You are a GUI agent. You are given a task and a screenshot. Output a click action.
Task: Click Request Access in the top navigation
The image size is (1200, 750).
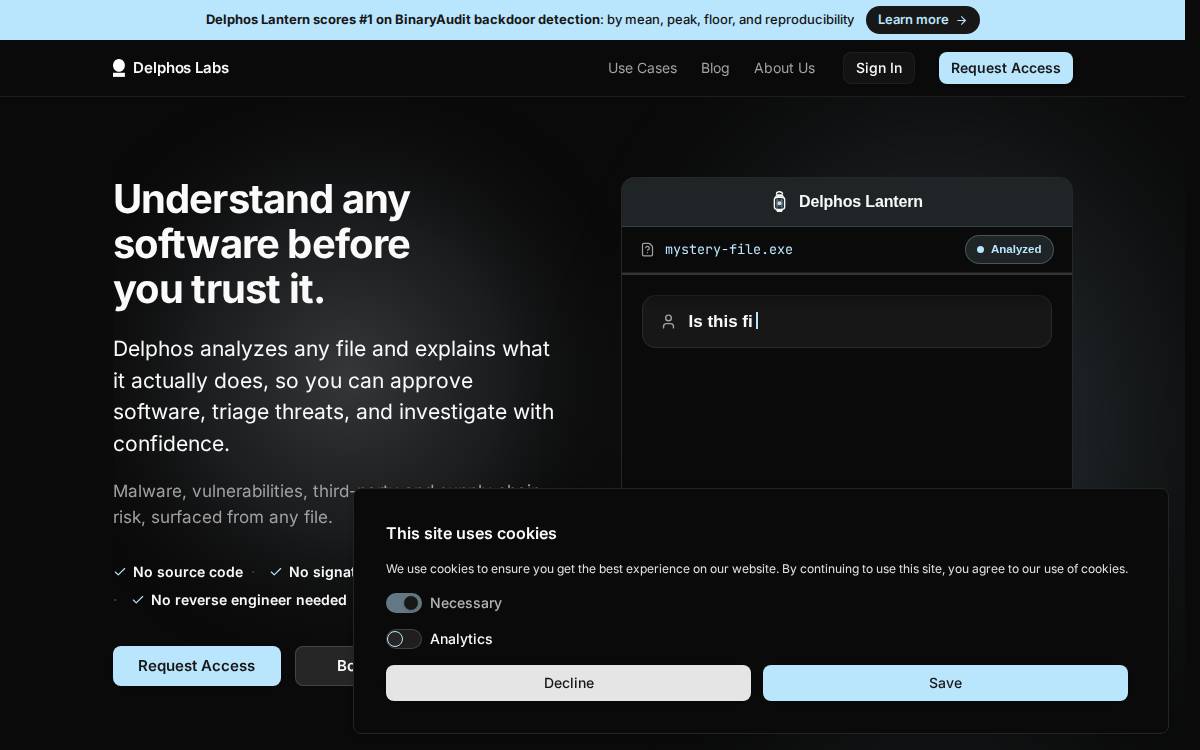pyautogui.click(x=1005, y=68)
